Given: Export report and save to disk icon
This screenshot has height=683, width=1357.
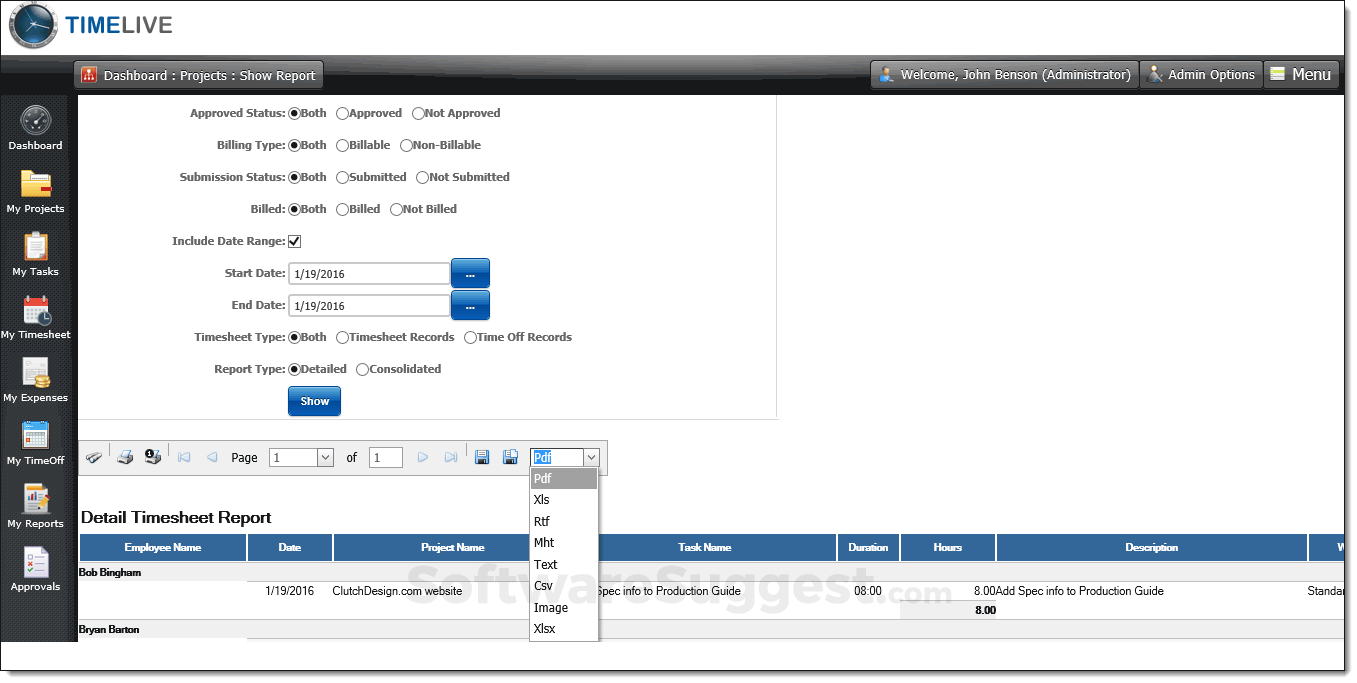Looking at the screenshot, I should click(x=482, y=457).
